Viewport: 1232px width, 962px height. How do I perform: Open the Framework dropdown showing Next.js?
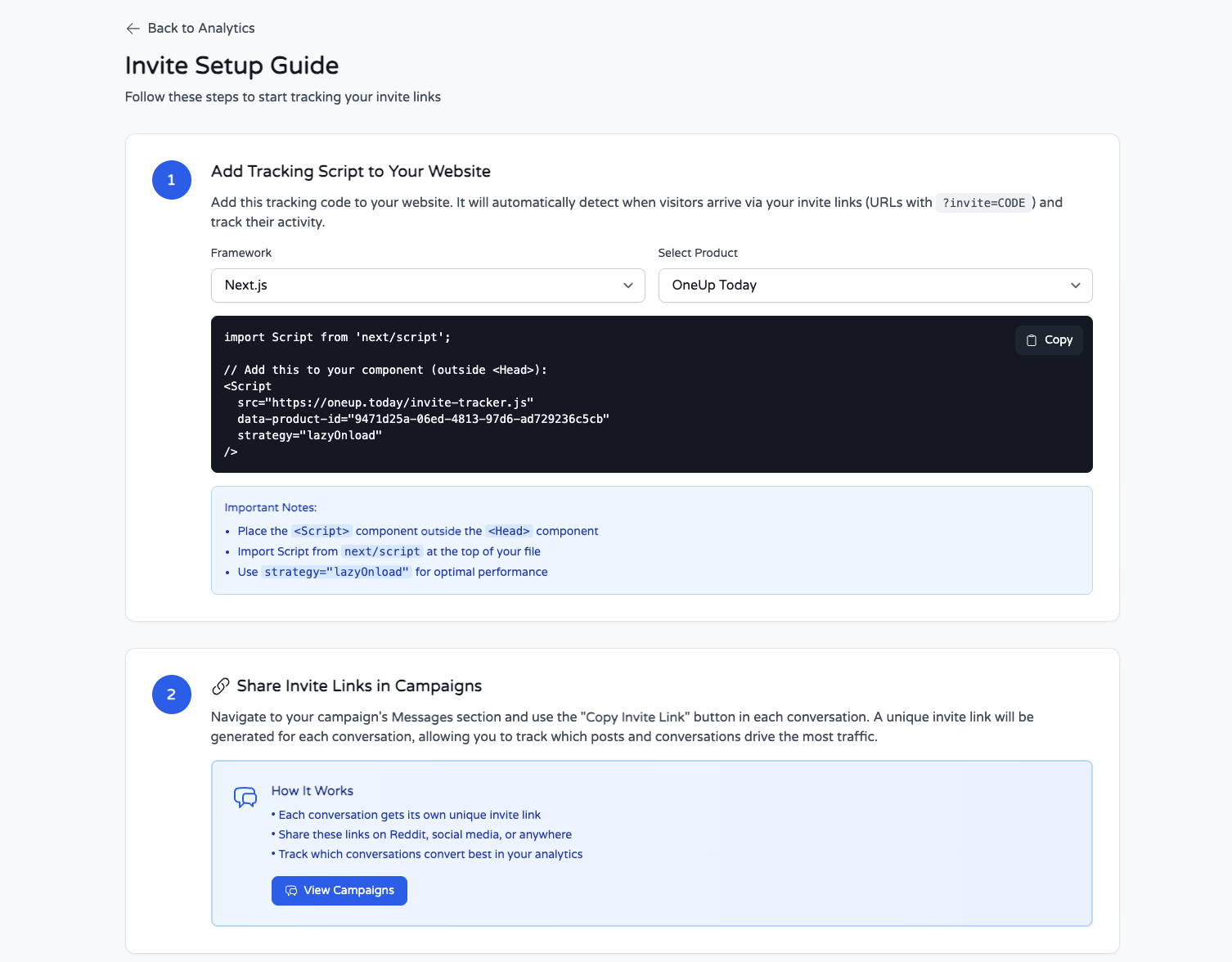pyautogui.click(x=428, y=285)
